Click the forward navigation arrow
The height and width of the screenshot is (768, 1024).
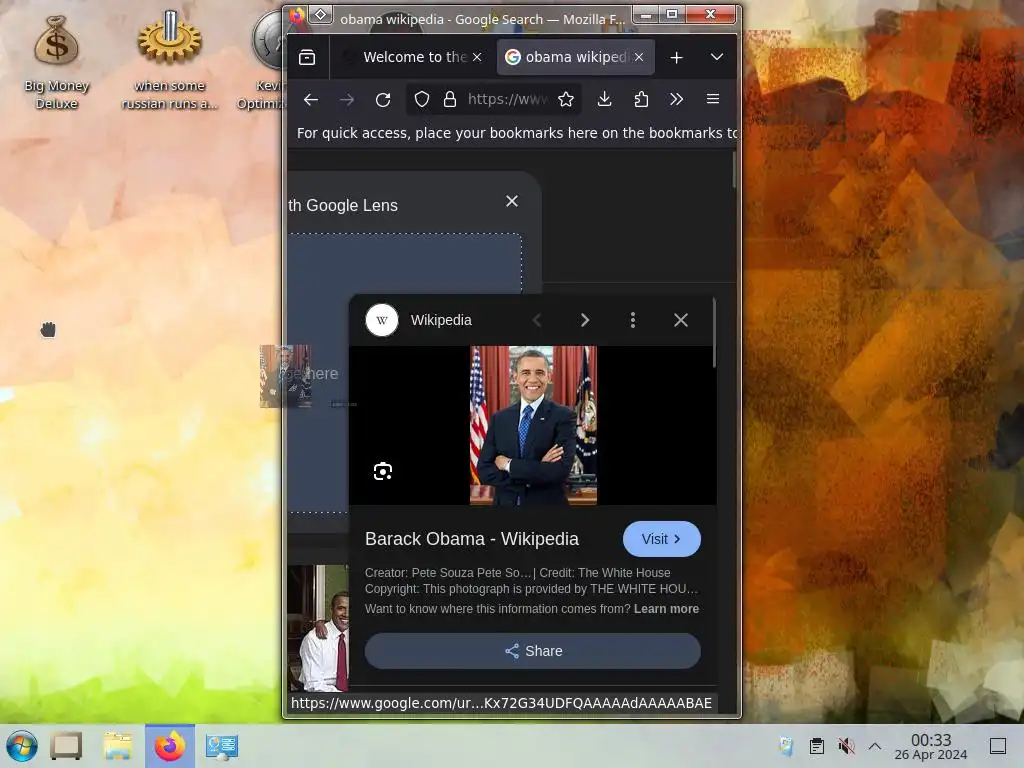click(x=347, y=99)
